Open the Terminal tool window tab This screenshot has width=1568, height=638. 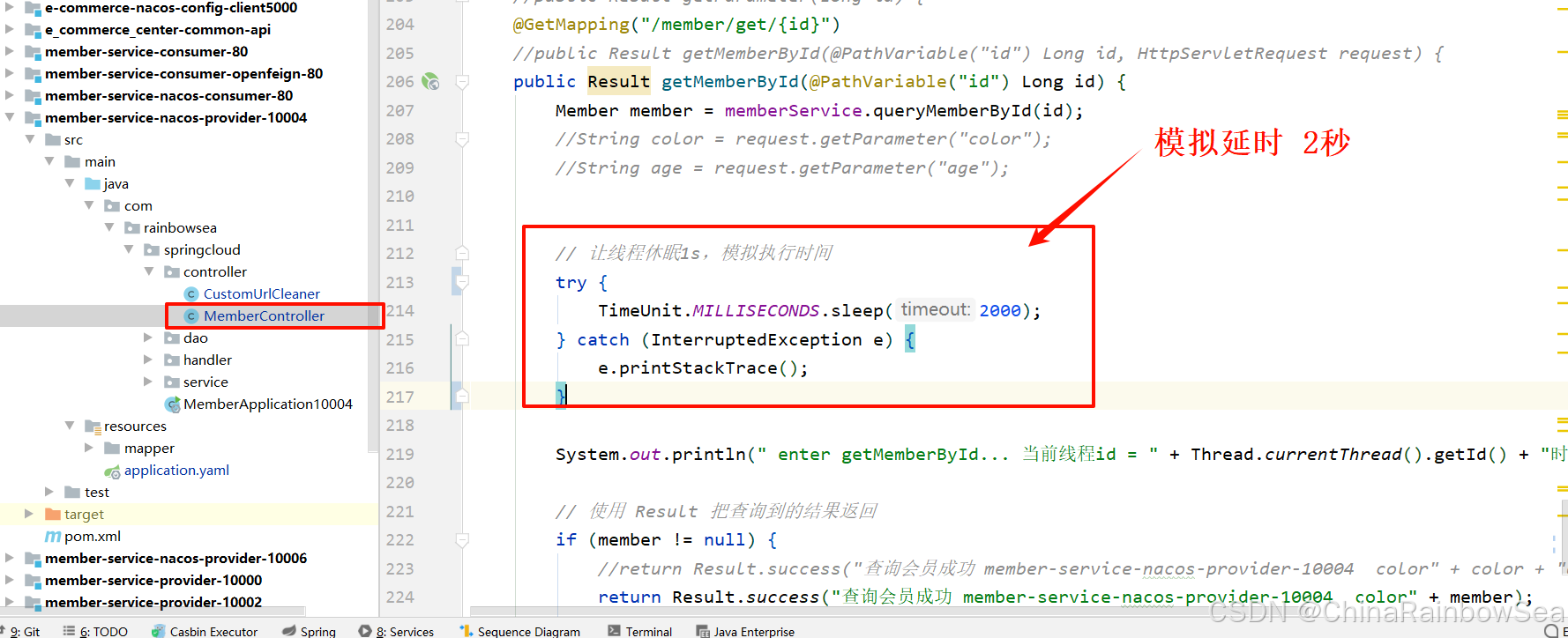640,631
